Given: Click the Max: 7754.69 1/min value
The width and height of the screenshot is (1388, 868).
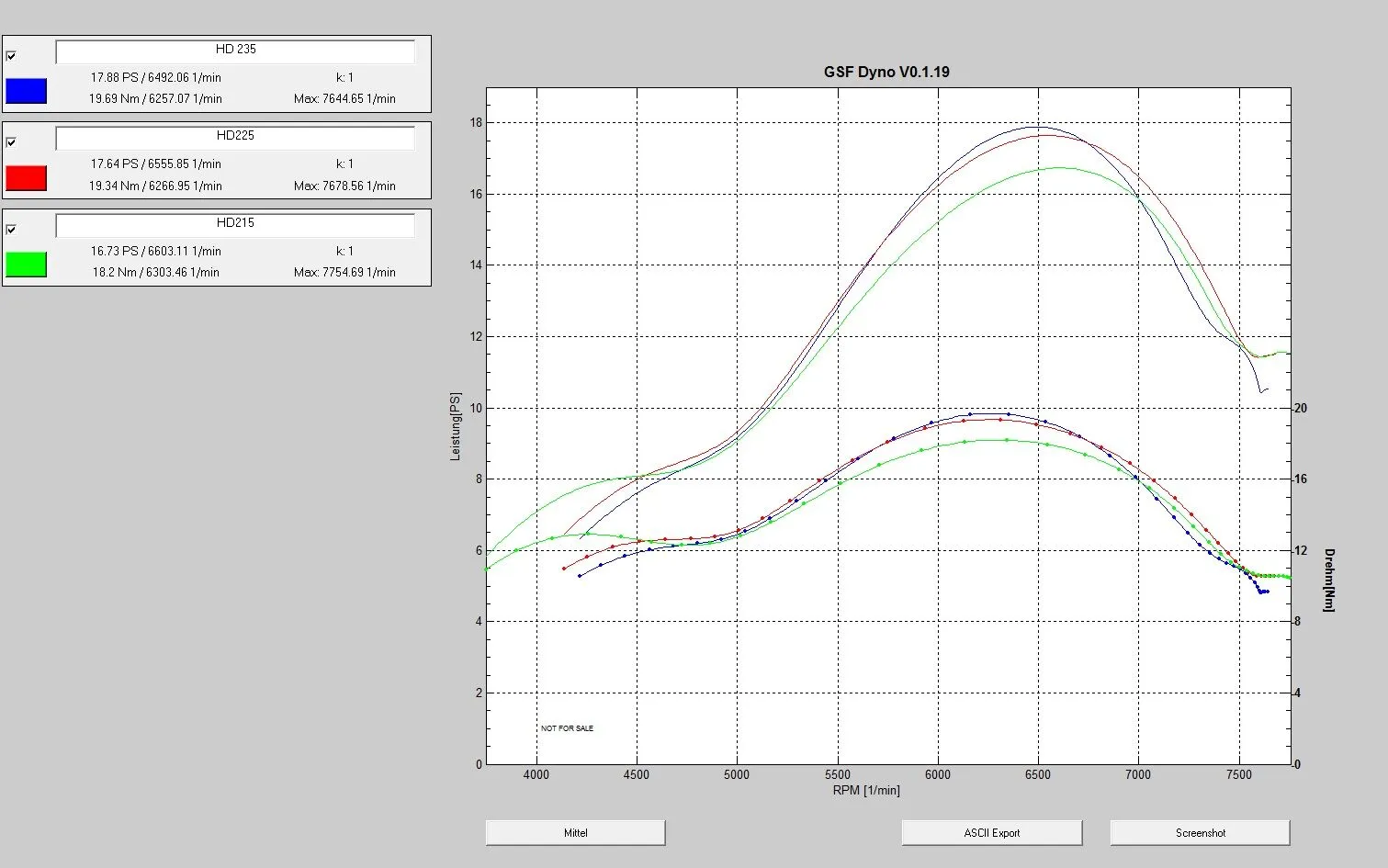Looking at the screenshot, I should click(344, 273).
